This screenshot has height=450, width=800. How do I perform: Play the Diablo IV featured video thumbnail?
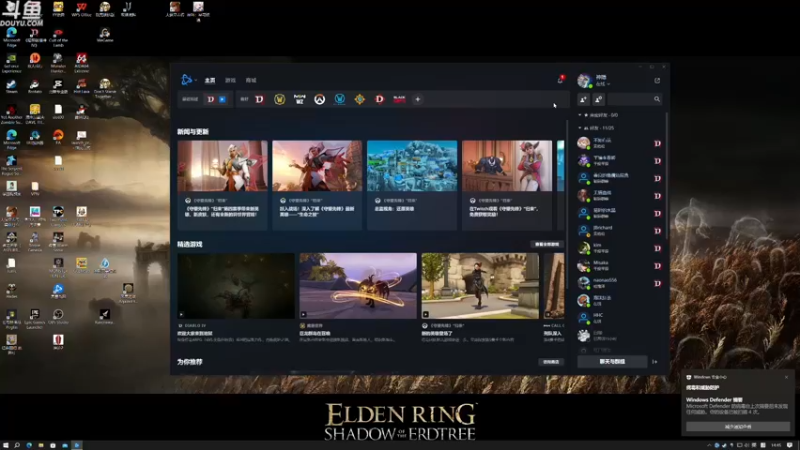(236, 286)
